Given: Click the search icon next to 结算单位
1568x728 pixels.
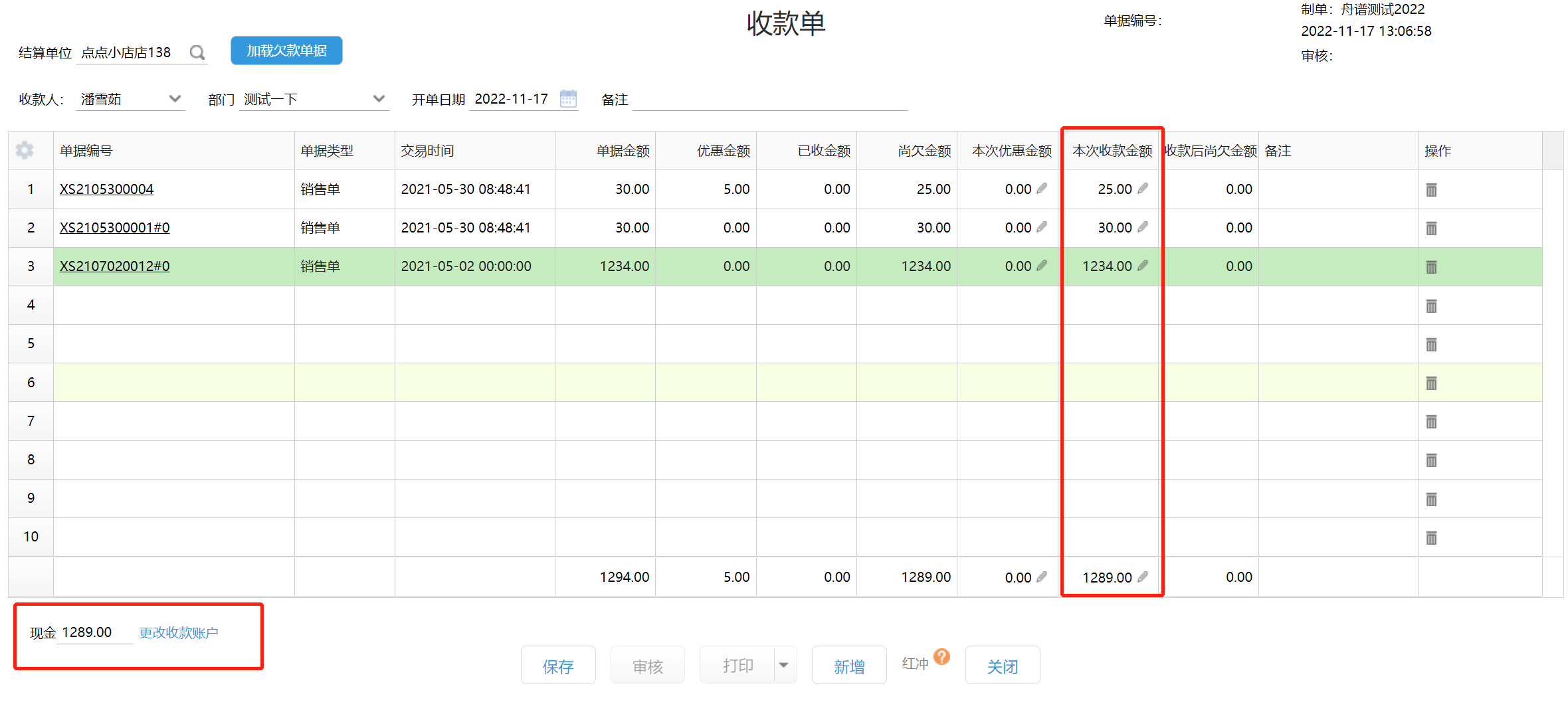Looking at the screenshot, I should coord(197,52).
